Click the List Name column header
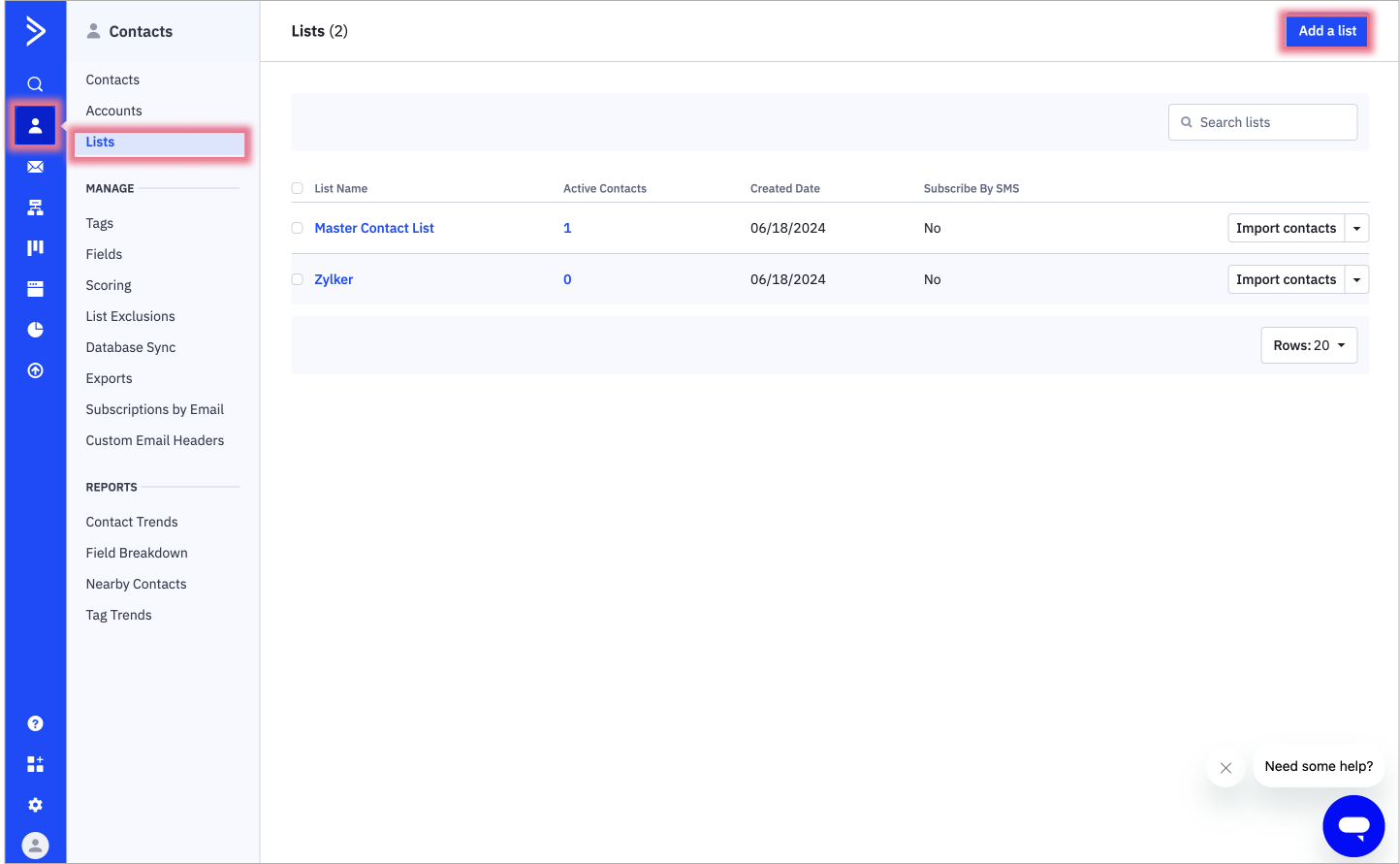 click(341, 188)
